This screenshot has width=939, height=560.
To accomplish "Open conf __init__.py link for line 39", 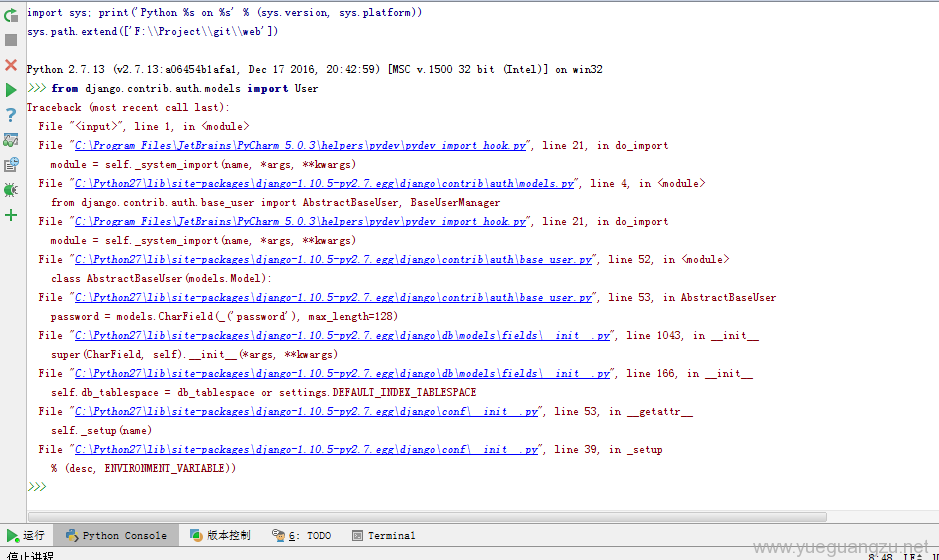I will coord(307,450).
